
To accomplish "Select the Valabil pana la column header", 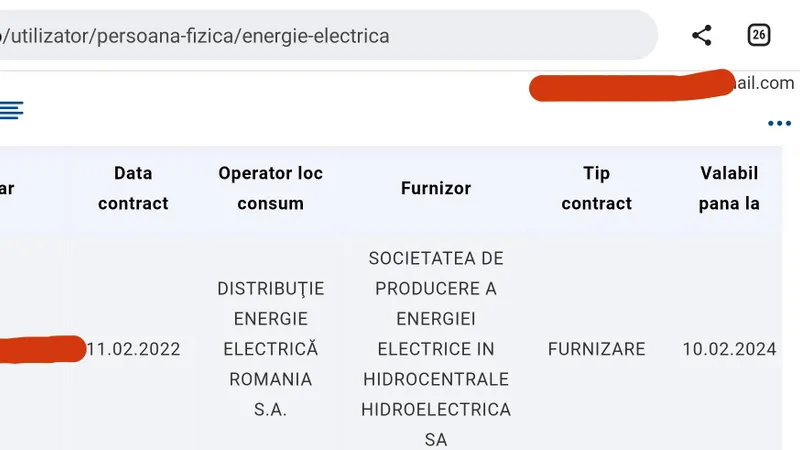I will point(729,188).
